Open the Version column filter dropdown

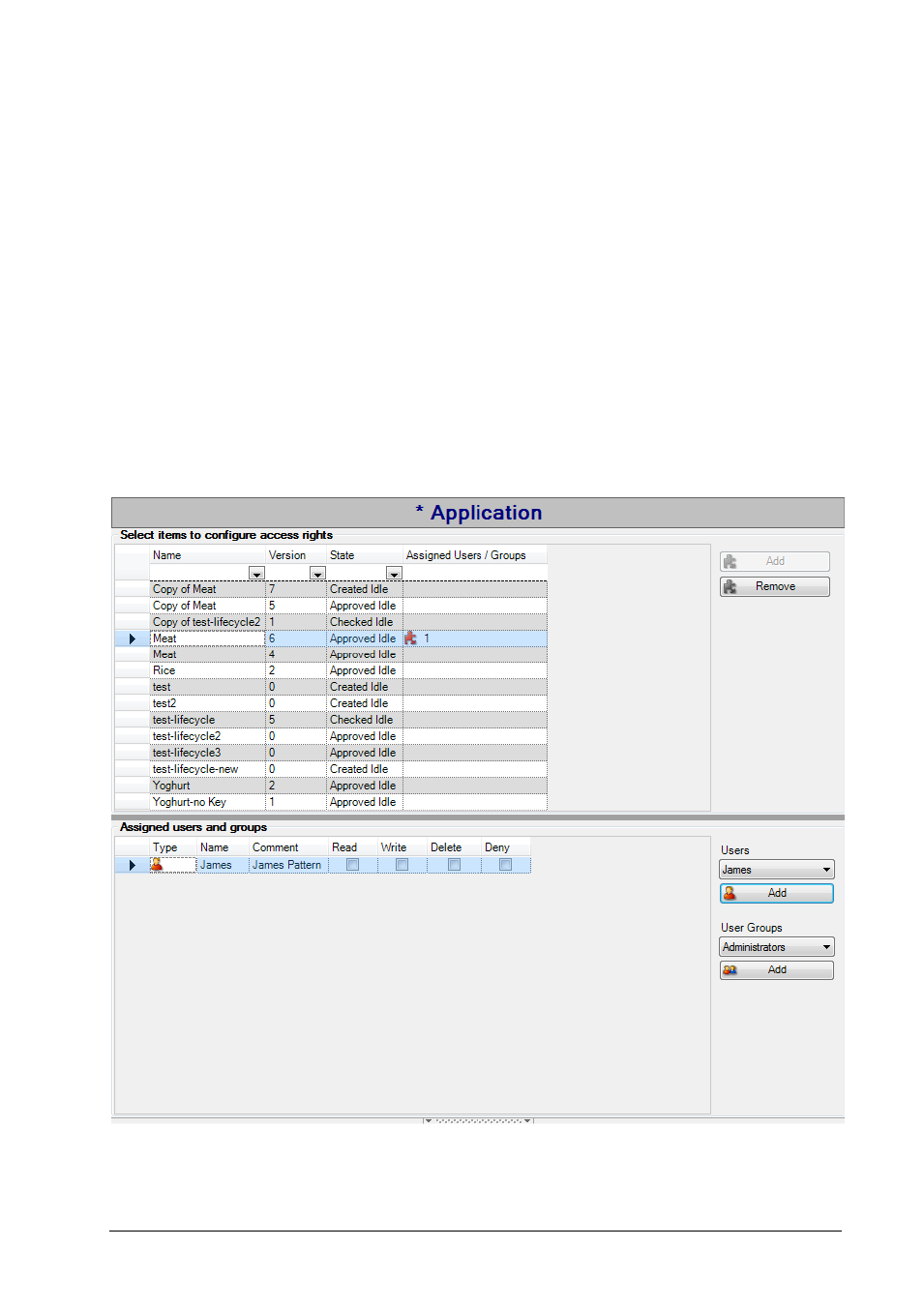317,574
